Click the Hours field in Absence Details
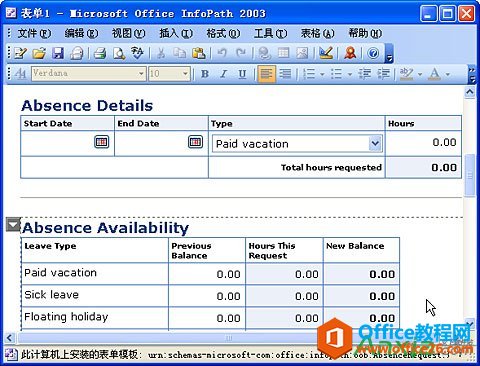The height and width of the screenshot is (366, 480). pos(423,143)
